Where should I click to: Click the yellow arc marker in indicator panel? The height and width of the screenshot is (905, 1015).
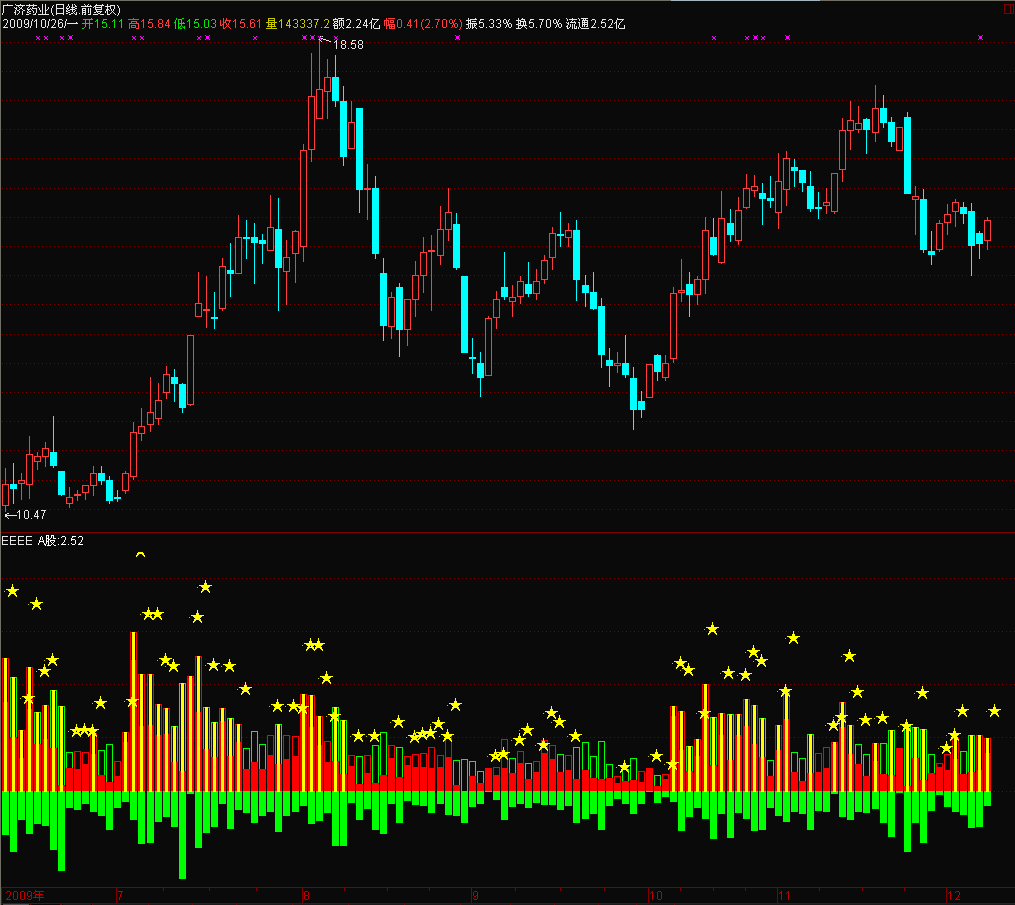point(140,555)
